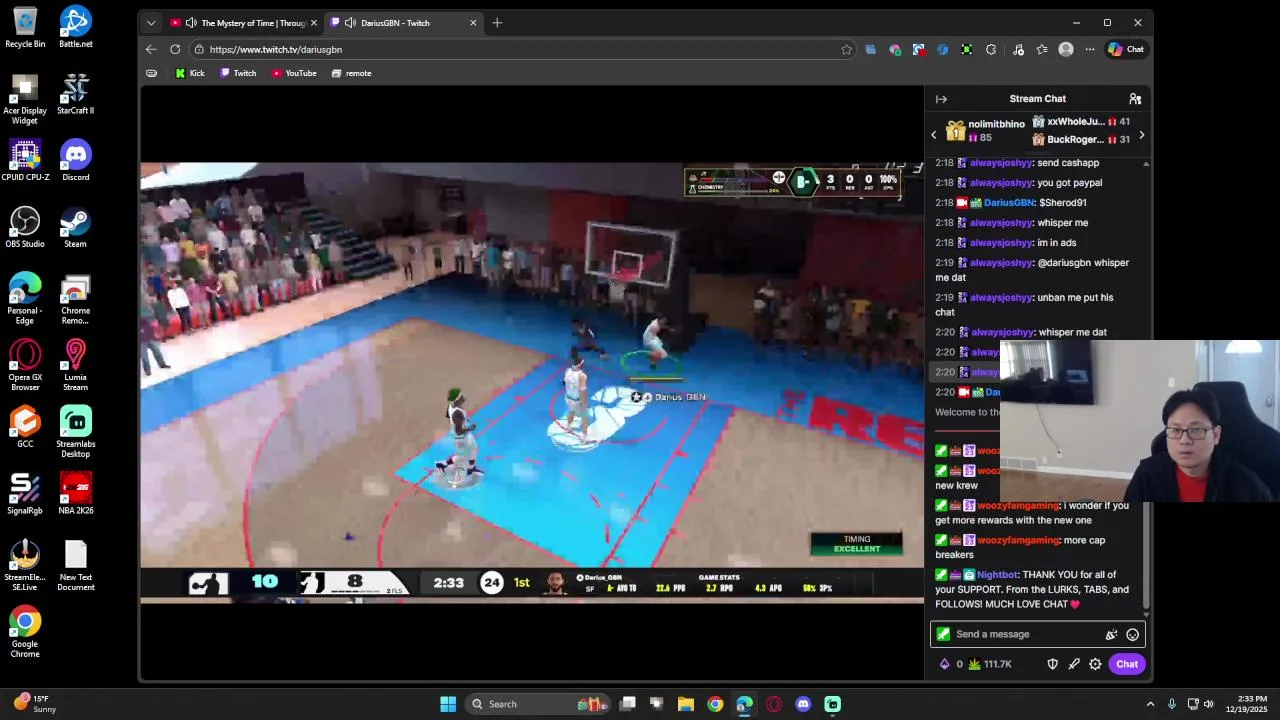Open the browser profile avatar
The image size is (1280, 720).
tap(1066, 49)
